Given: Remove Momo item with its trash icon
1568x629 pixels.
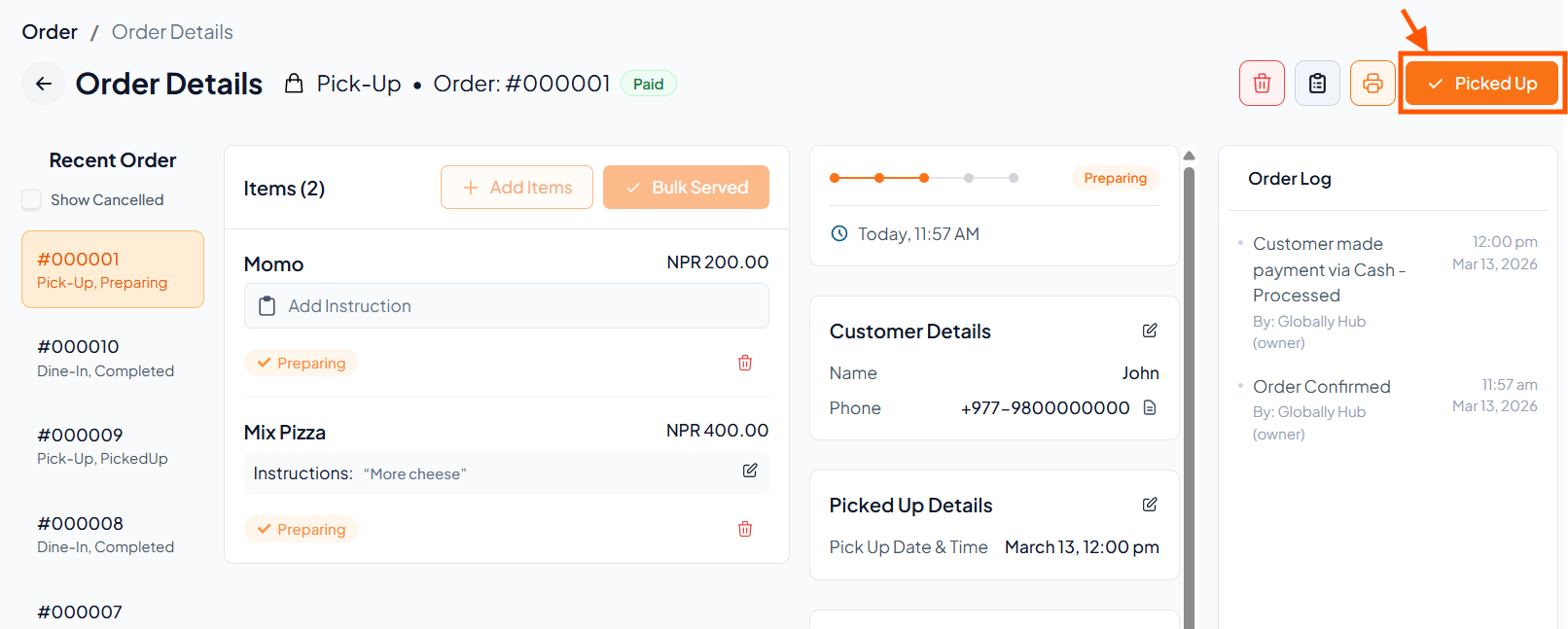Looking at the screenshot, I should click(x=745, y=363).
